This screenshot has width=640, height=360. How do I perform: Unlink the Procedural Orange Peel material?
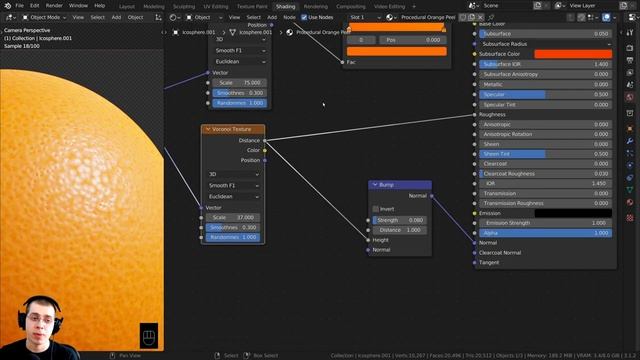pos(480,18)
